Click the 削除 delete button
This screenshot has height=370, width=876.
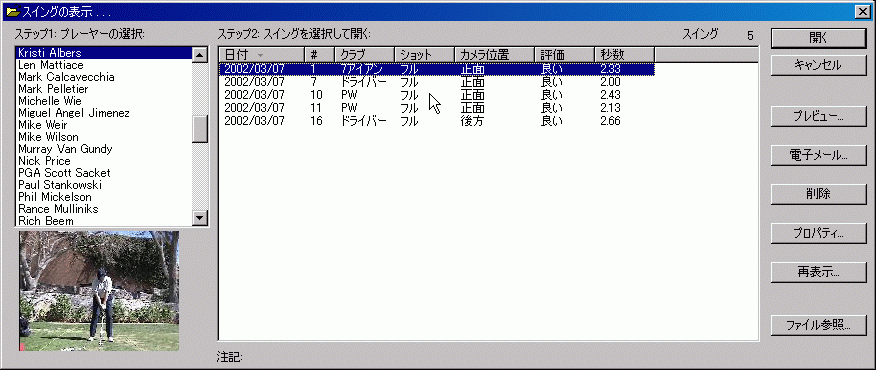pos(818,194)
